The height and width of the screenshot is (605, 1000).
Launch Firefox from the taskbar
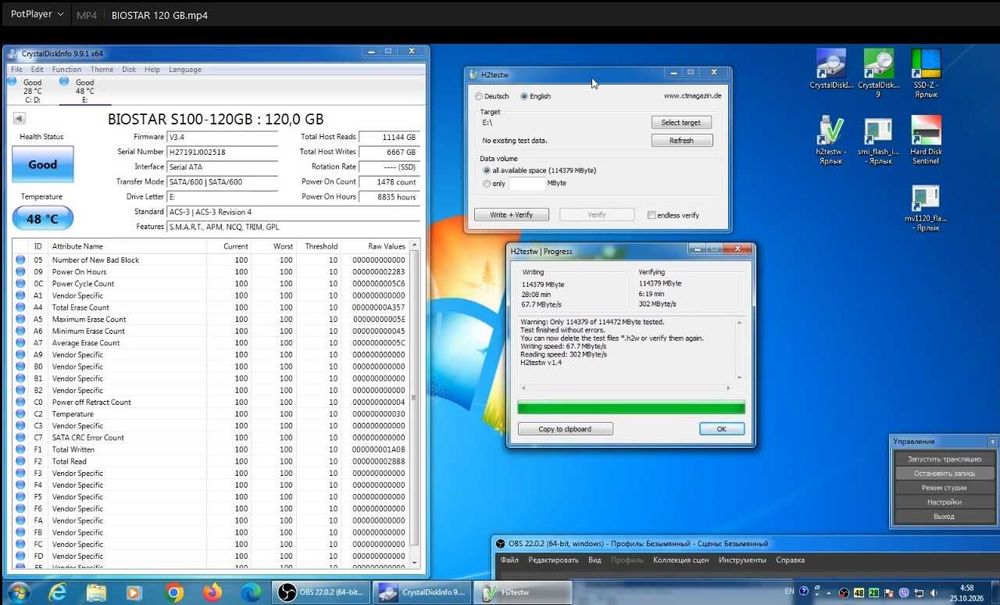point(212,592)
